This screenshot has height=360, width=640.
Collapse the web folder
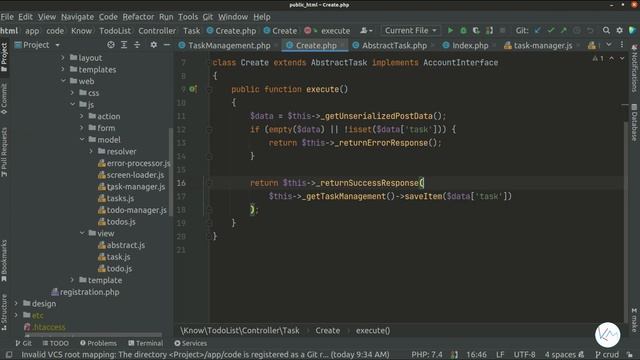tap(63, 81)
